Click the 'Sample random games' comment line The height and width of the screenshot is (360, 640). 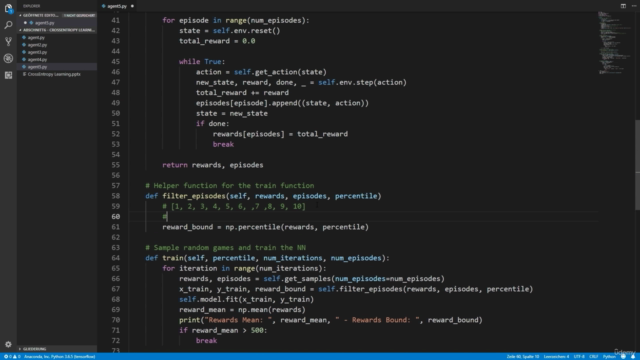226,248
